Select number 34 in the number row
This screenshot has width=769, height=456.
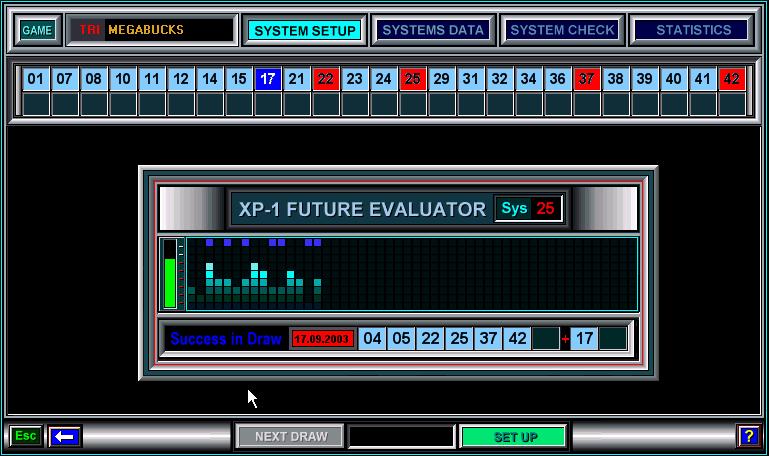[528, 78]
